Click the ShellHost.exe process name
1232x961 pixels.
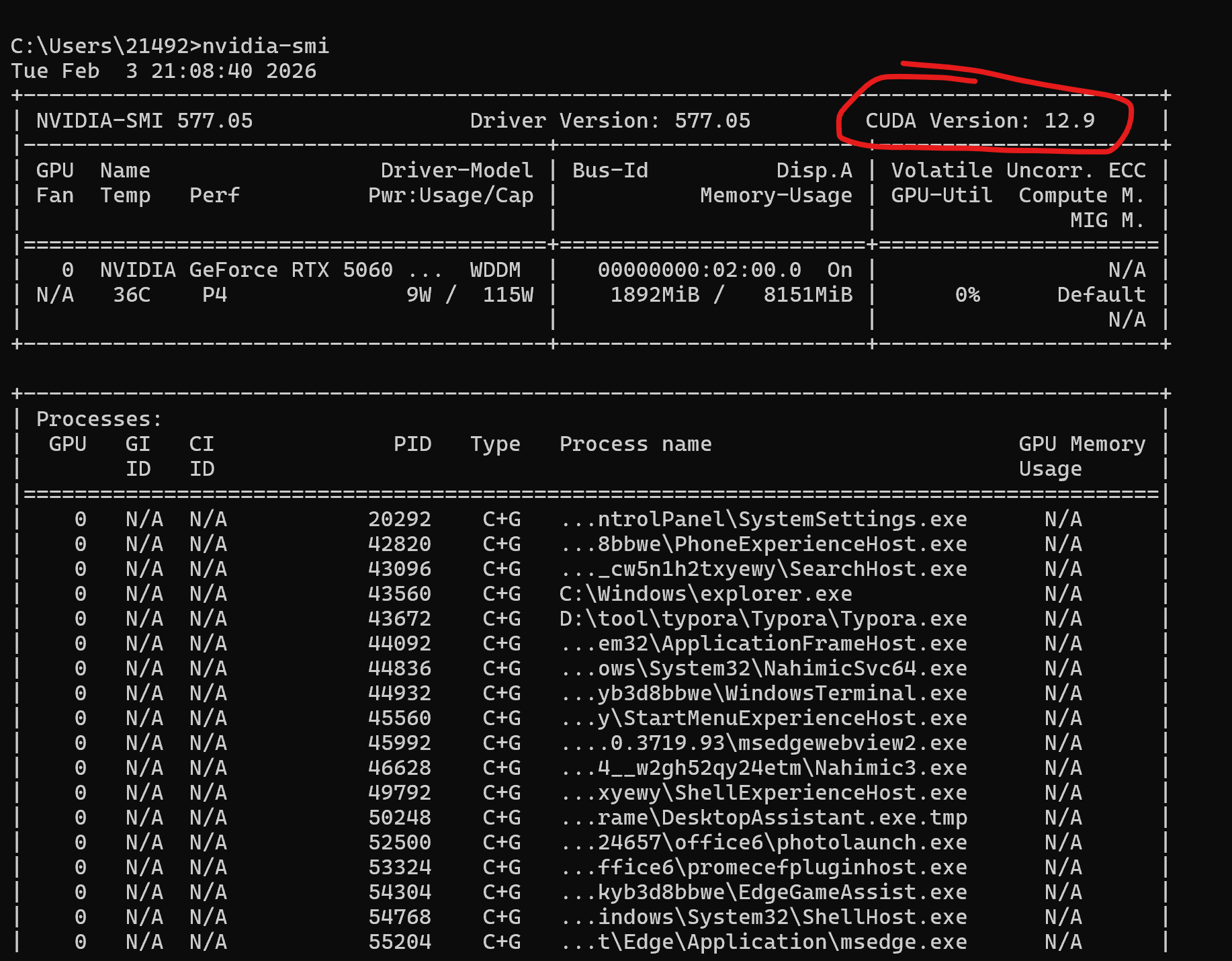(764, 917)
